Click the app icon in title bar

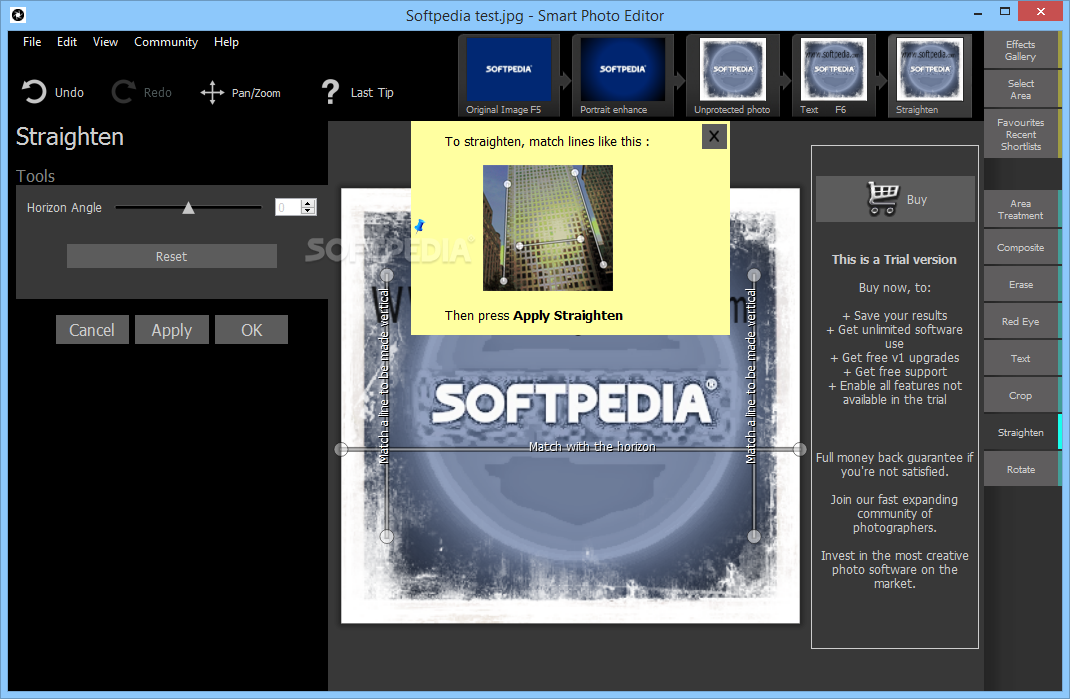[x=18, y=14]
